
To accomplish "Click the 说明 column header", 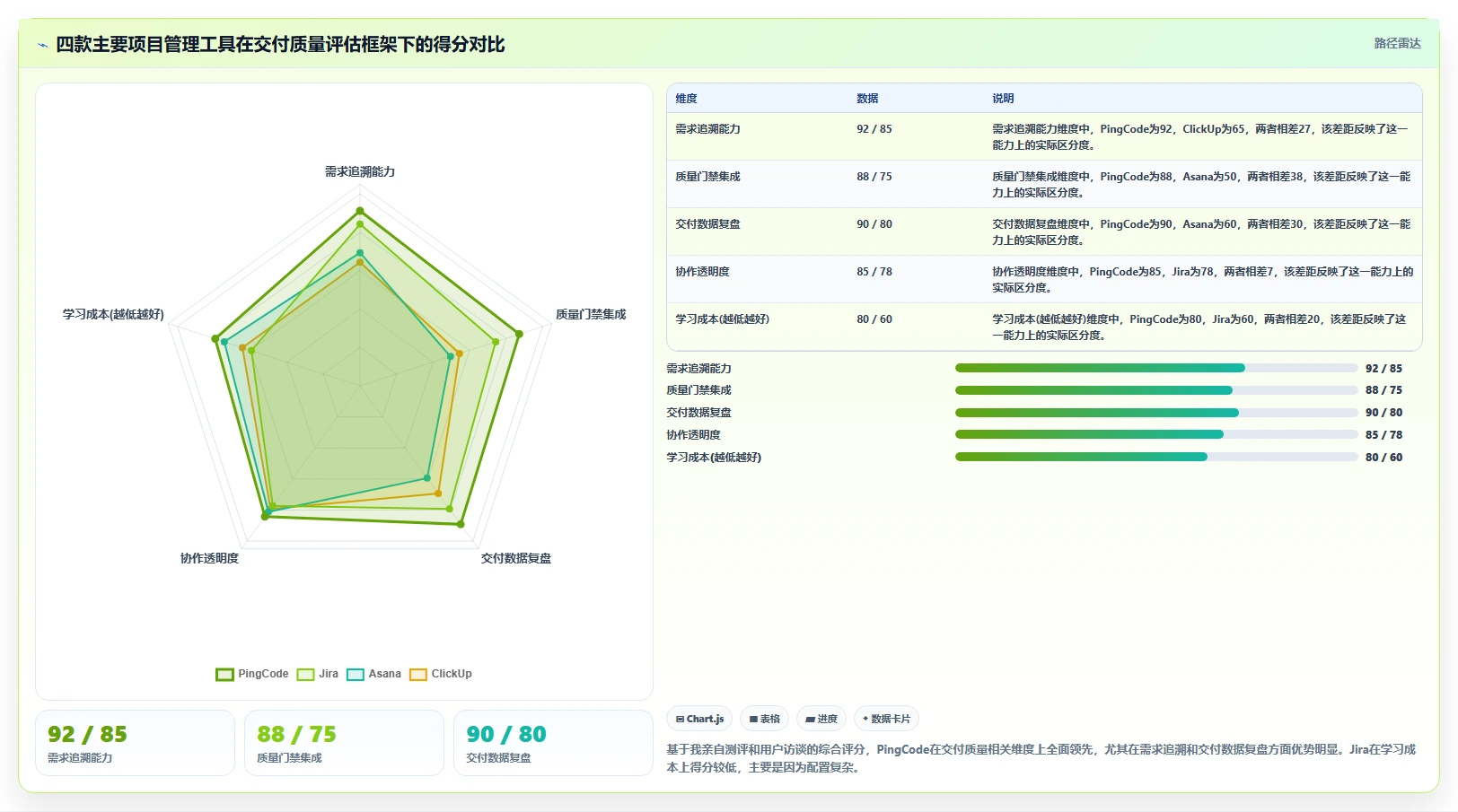I will (x=1003, y=99).
